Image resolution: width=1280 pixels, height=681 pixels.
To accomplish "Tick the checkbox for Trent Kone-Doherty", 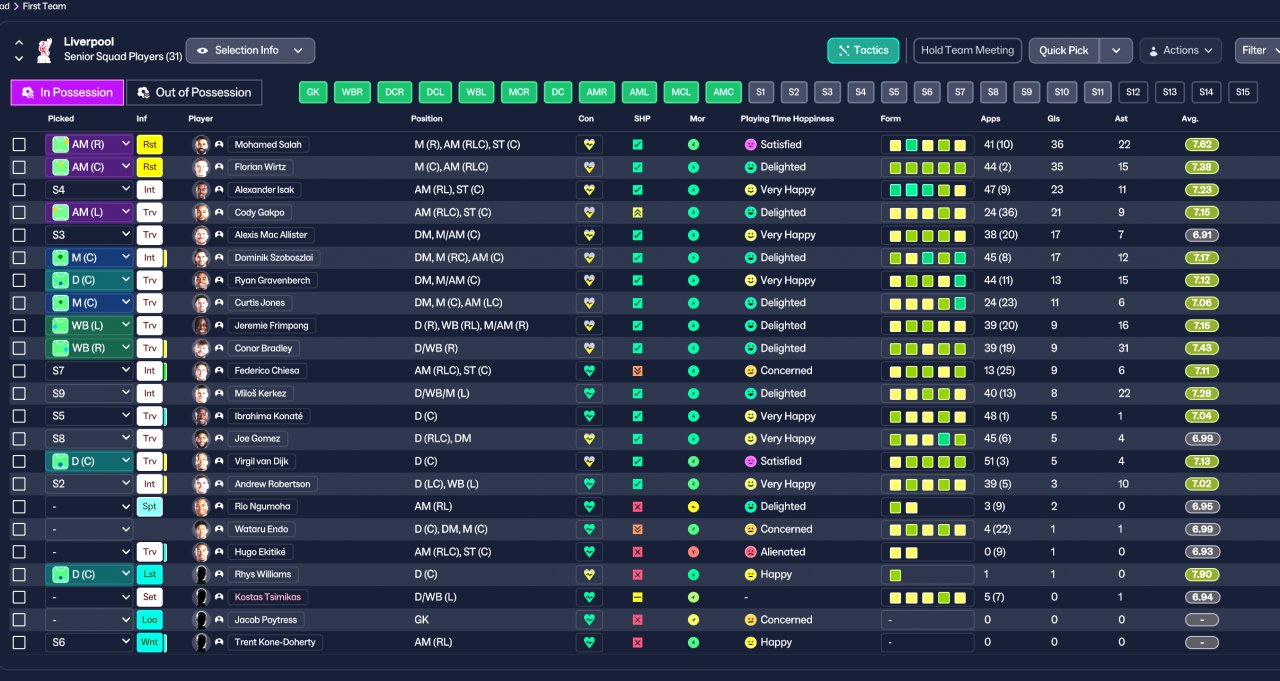I will click(19, 642).
